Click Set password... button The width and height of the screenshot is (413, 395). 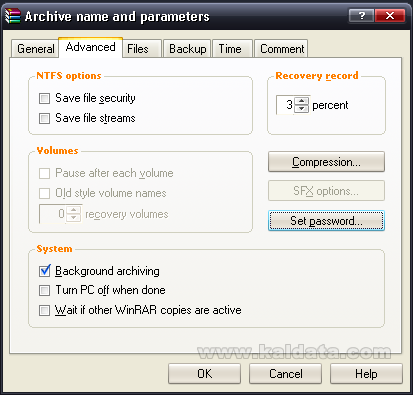tap(326, 221)
